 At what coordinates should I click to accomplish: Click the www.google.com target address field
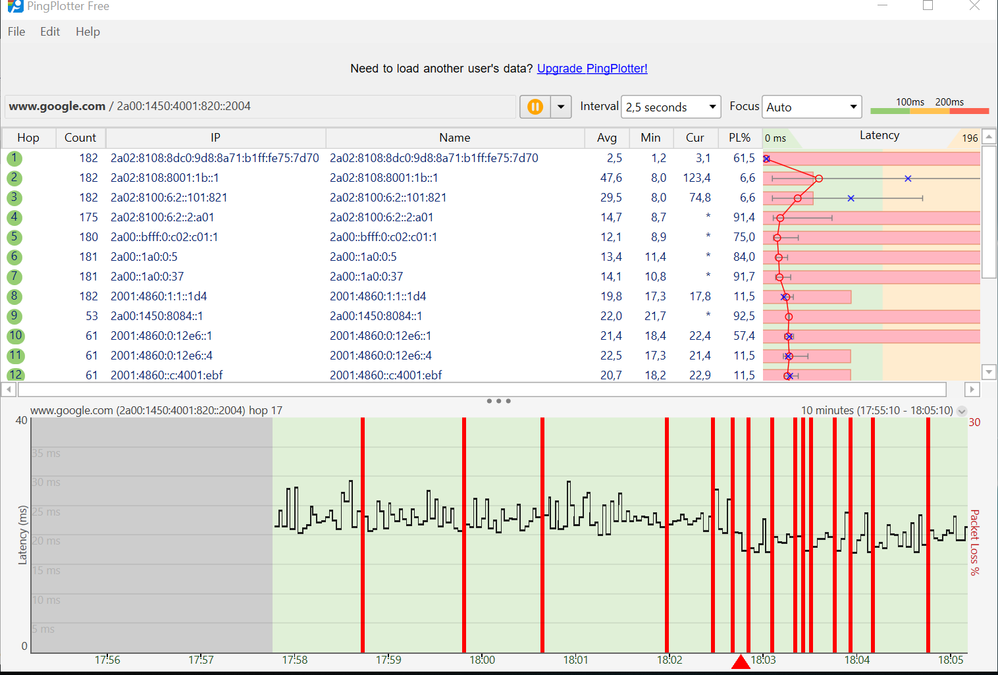tap(260, 107)
